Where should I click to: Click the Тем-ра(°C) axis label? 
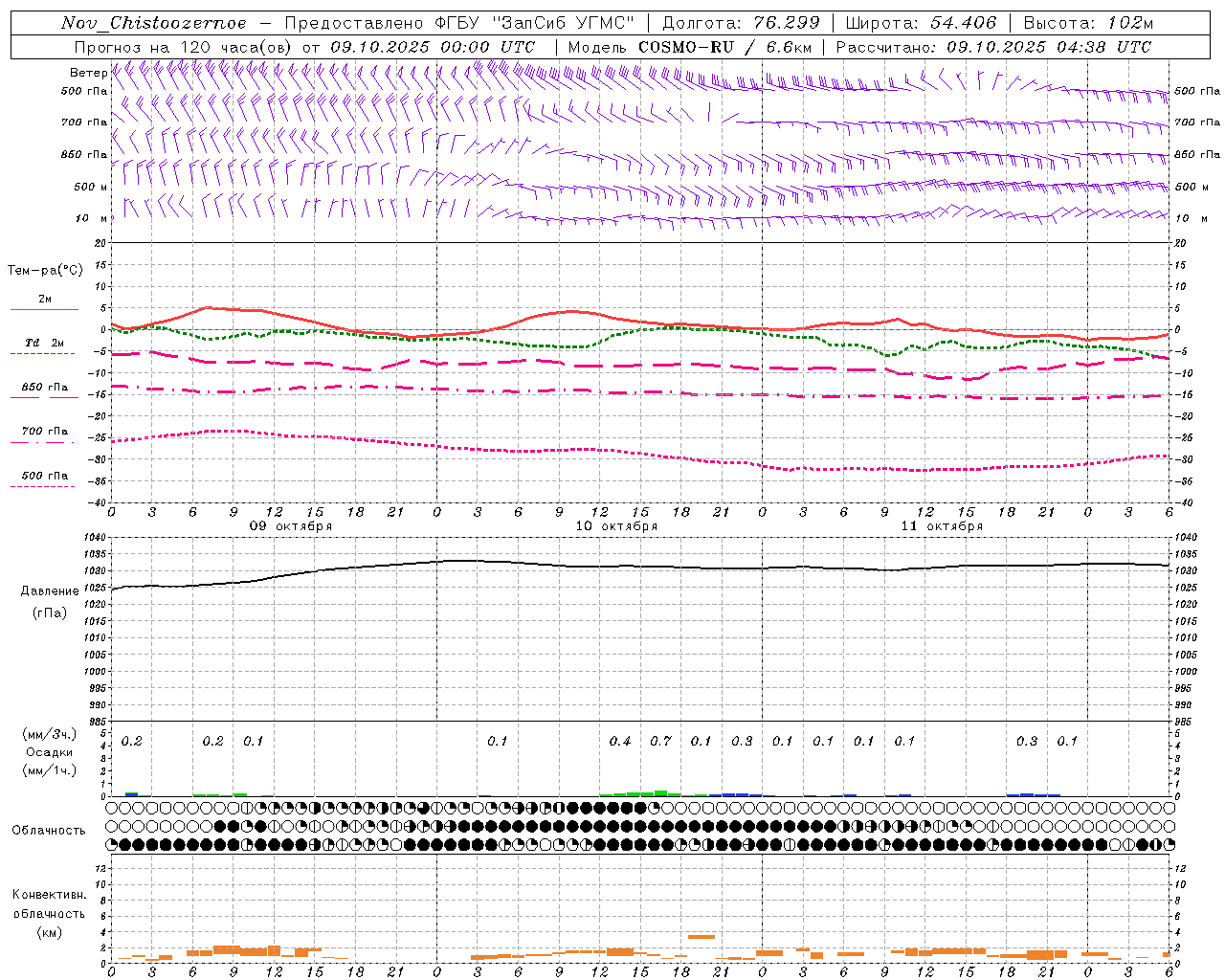(x=45, y=271)
